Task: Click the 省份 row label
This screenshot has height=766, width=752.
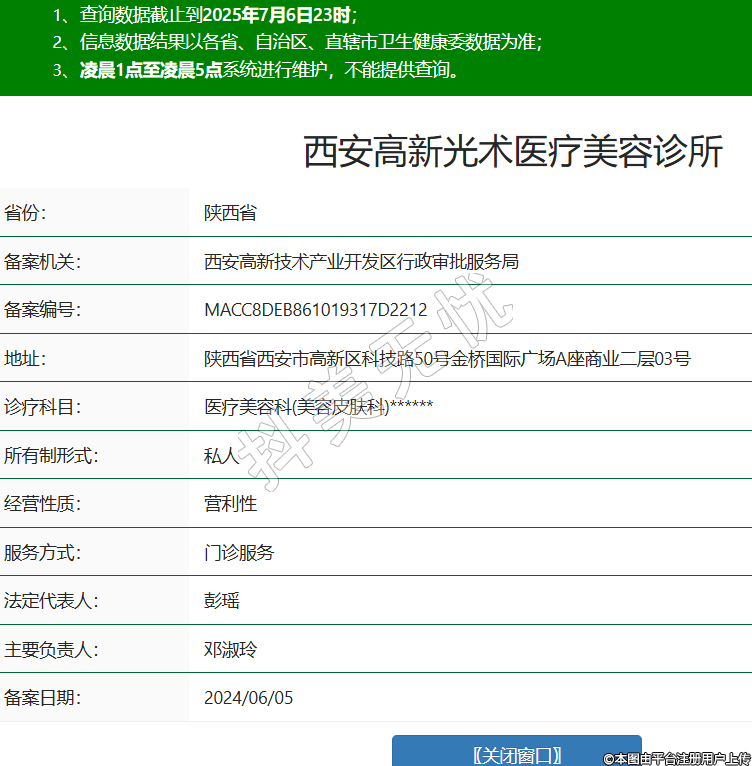Action: (x=25, y=213)
